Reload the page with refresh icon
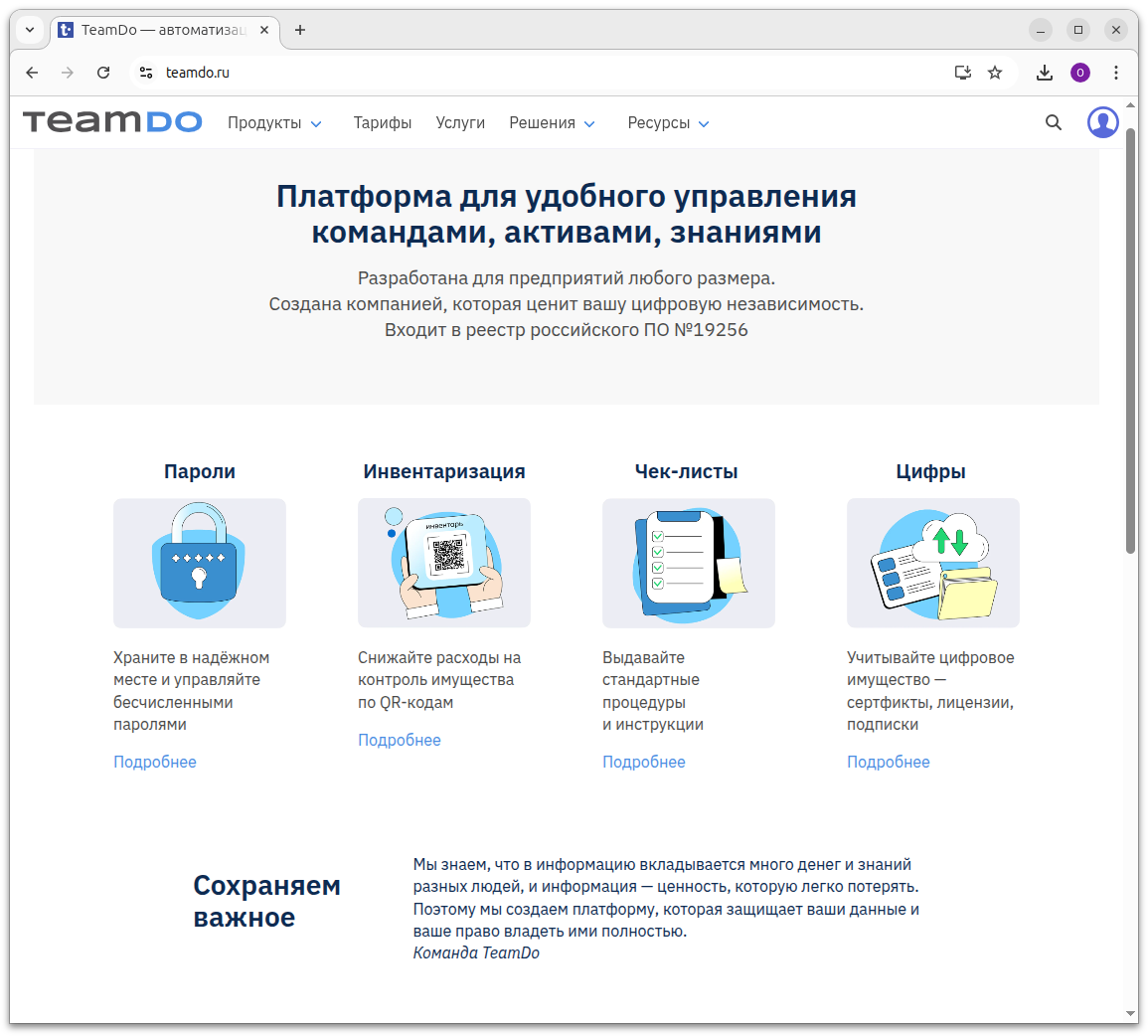 [103, 73]
